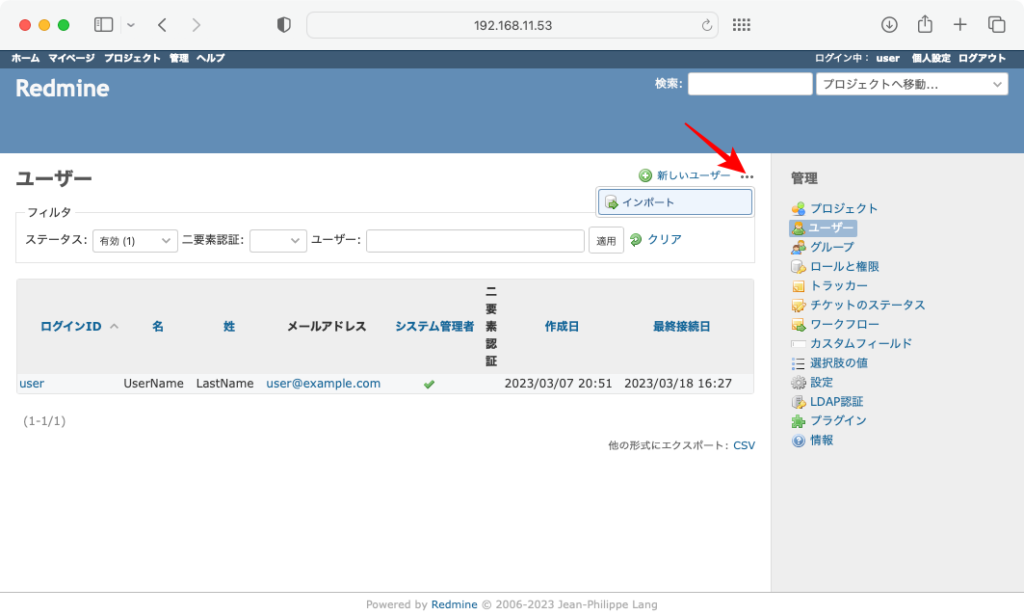
Task: Select the インポート menu entry
Action: pos(675,202)
